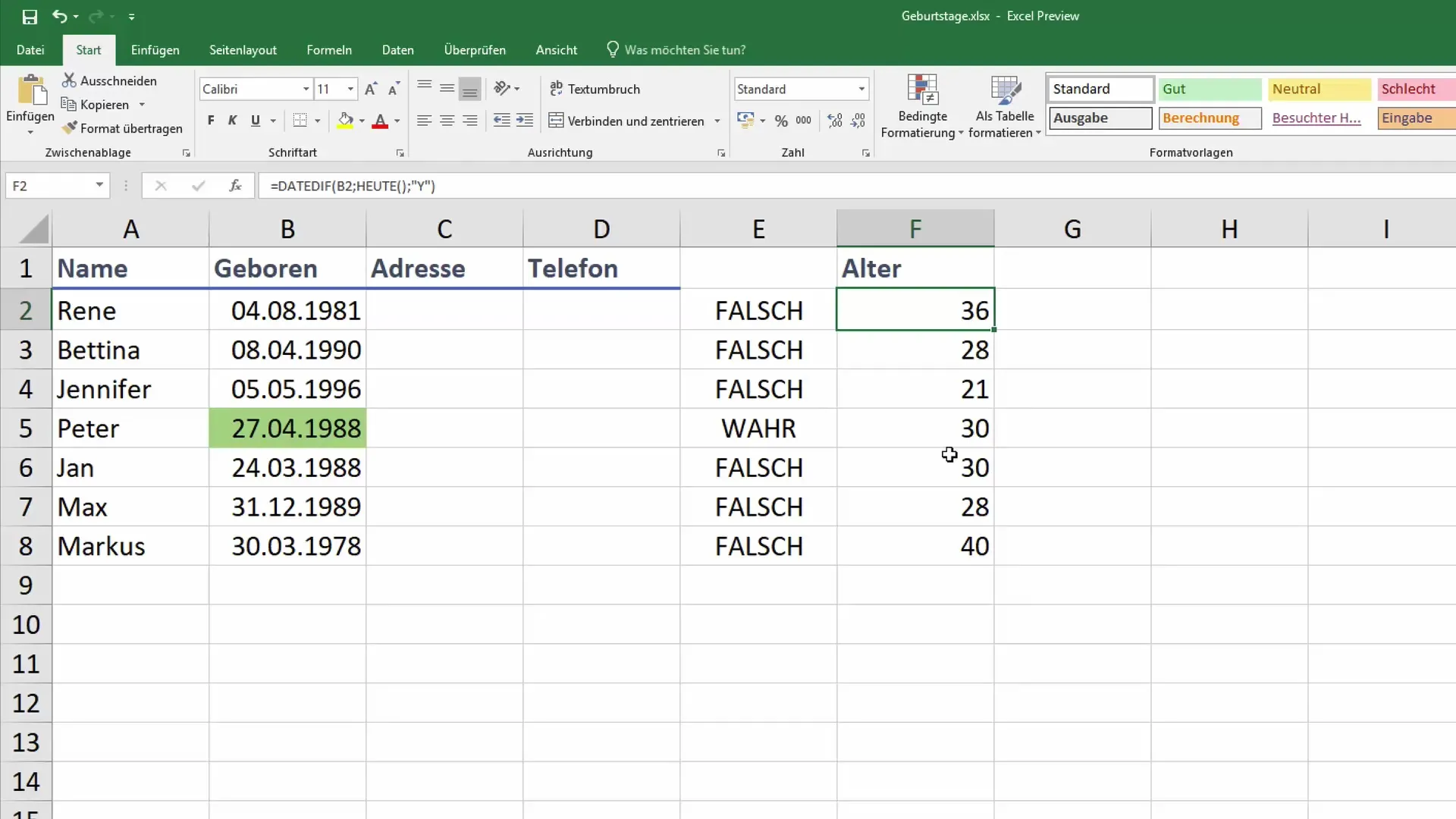Expand the merge options dropdown arrow
The height and width of the screenshot is (819, 1456).
717,121
